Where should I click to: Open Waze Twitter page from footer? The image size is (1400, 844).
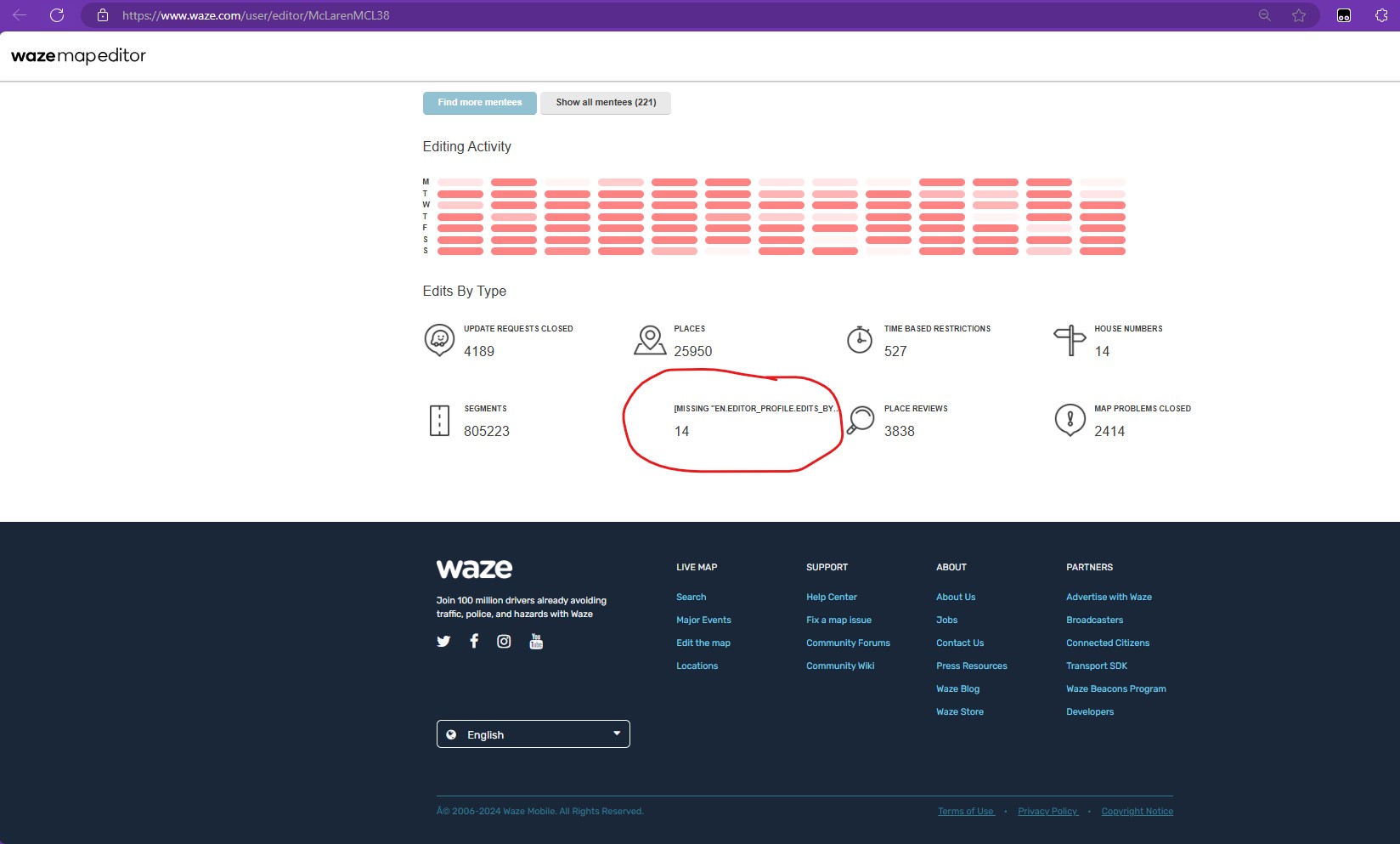443,642
